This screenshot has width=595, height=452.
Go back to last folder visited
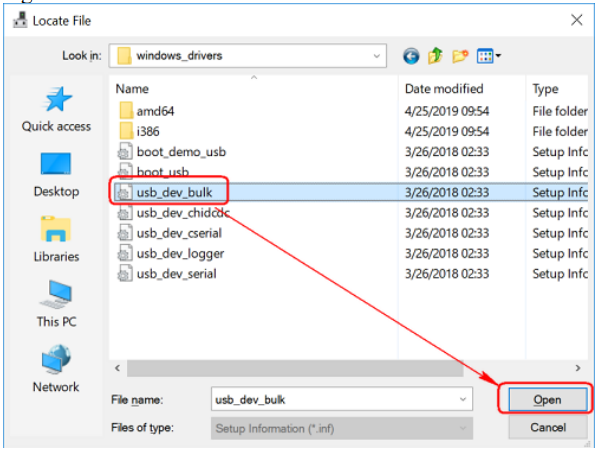click(x=411, y=56)
